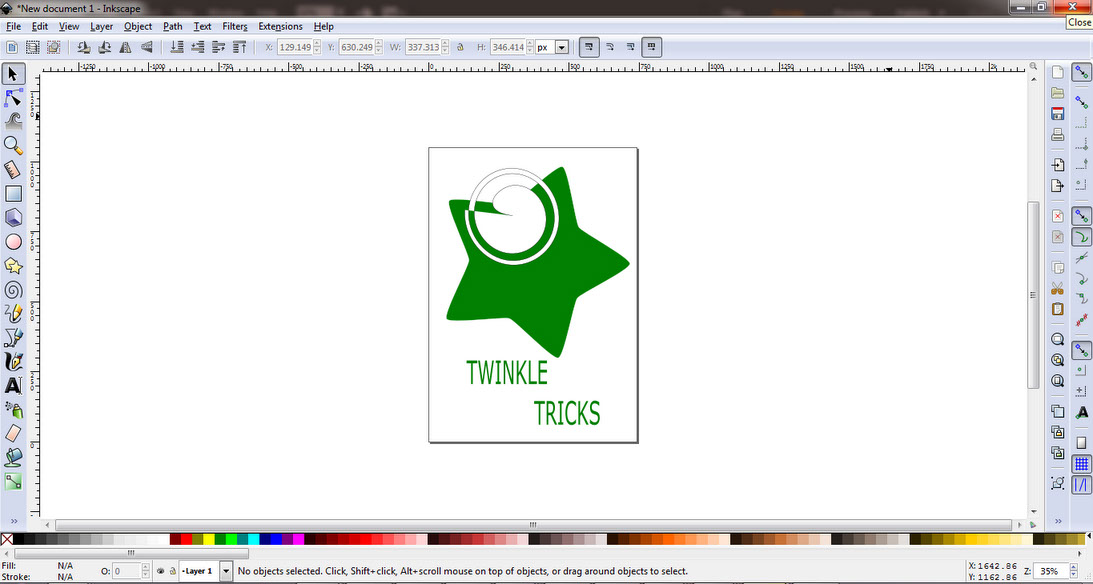Flip selection vertically
Image resolution: width=1093 pixels, height=584 pixels.
146,47
